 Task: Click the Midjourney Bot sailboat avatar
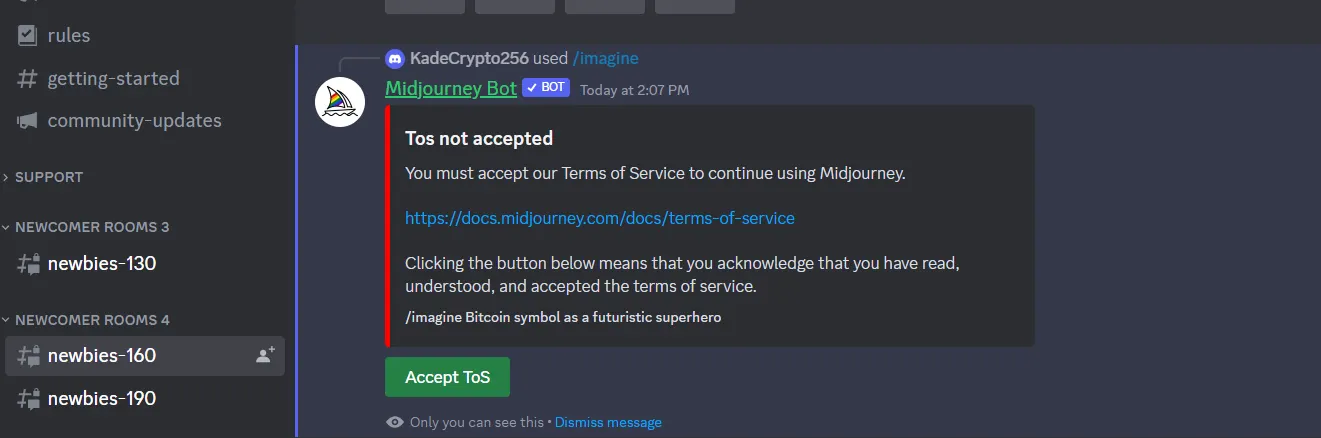[340, 102]
